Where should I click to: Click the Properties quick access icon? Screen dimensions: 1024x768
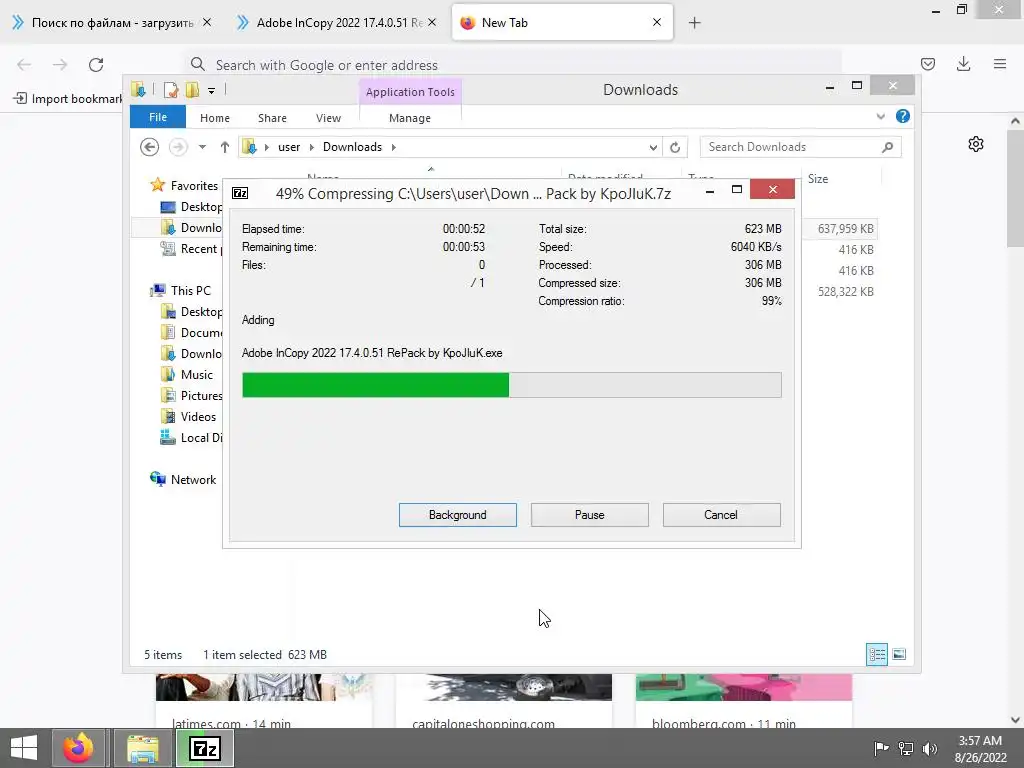(x=171, y=90)
